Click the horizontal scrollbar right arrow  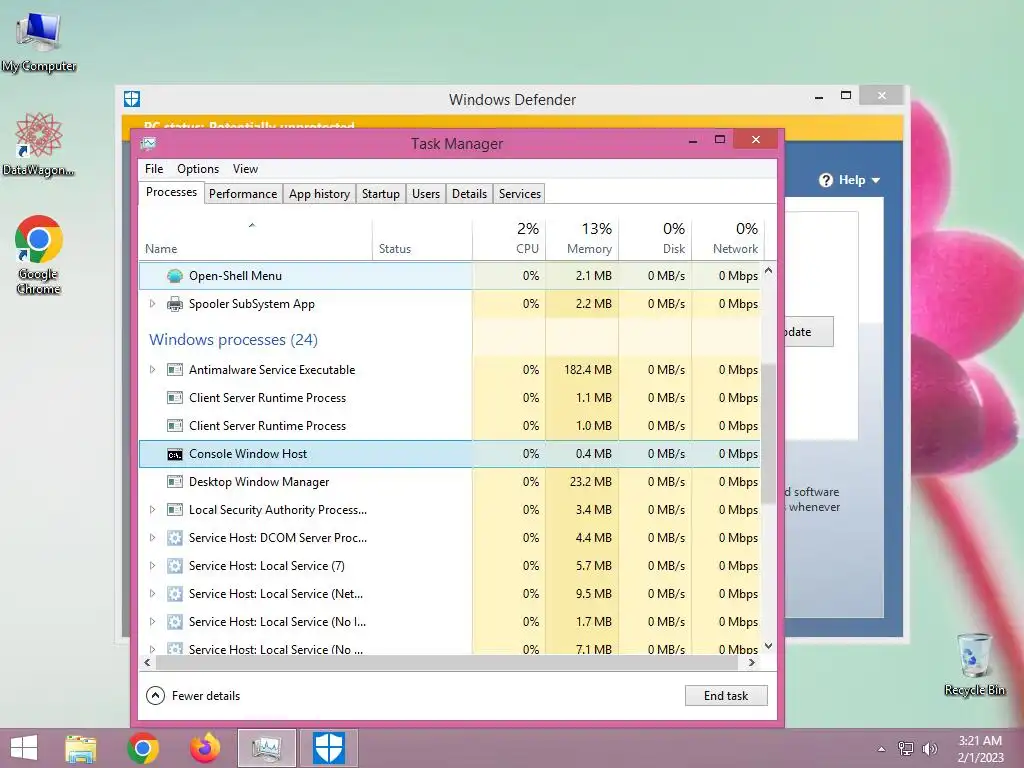click(x=752, y=662)
